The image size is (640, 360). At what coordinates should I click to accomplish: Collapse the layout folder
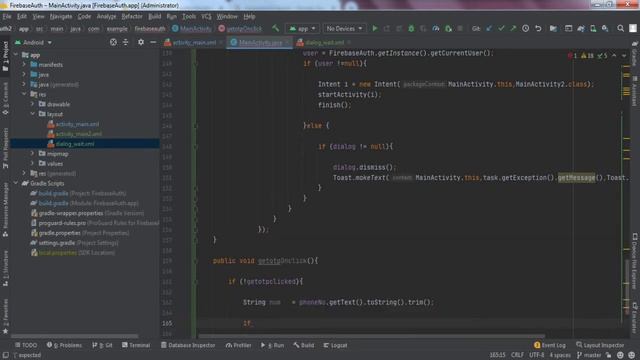point(33,114)
